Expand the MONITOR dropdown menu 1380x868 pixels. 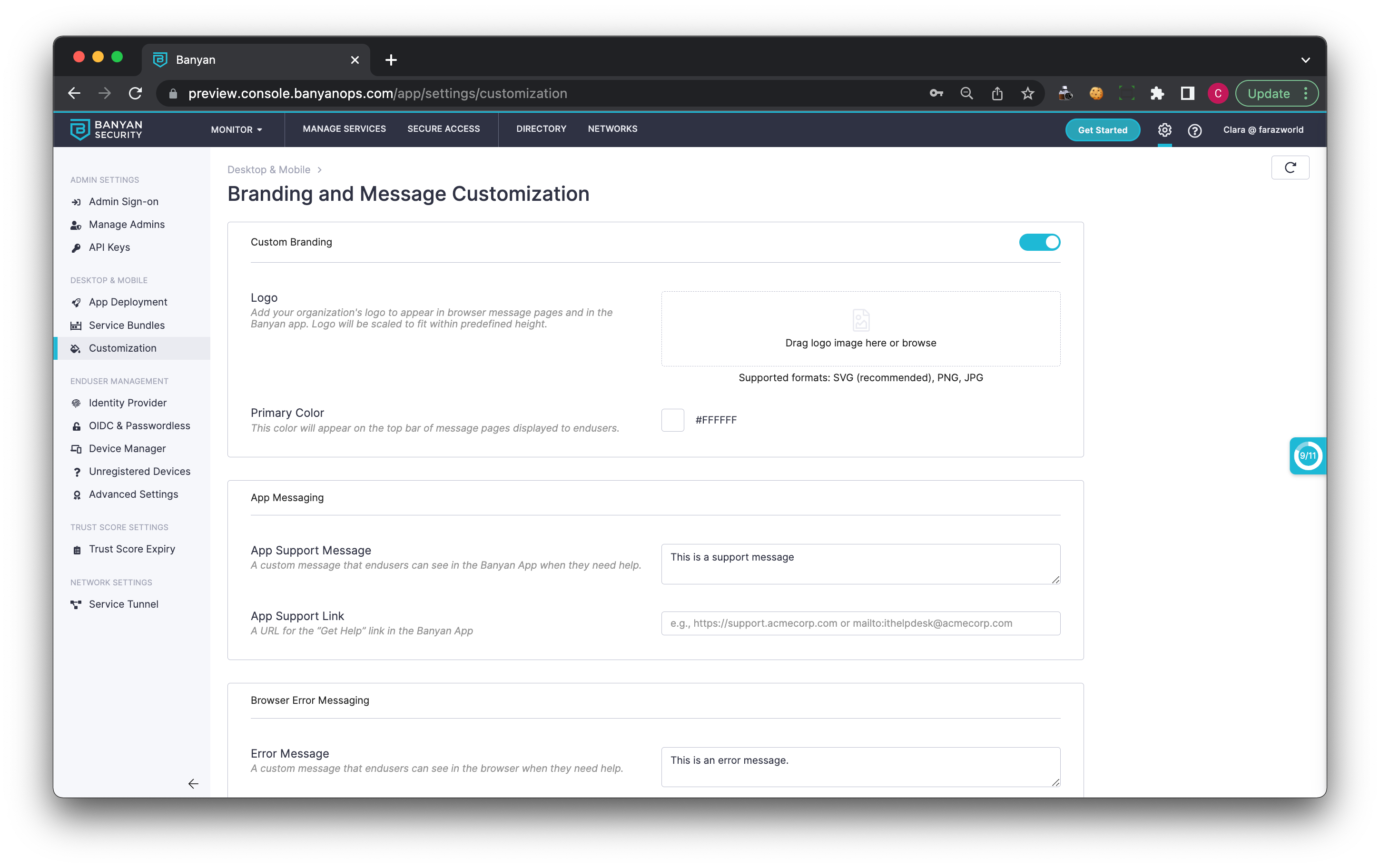(x=236, y=129)
